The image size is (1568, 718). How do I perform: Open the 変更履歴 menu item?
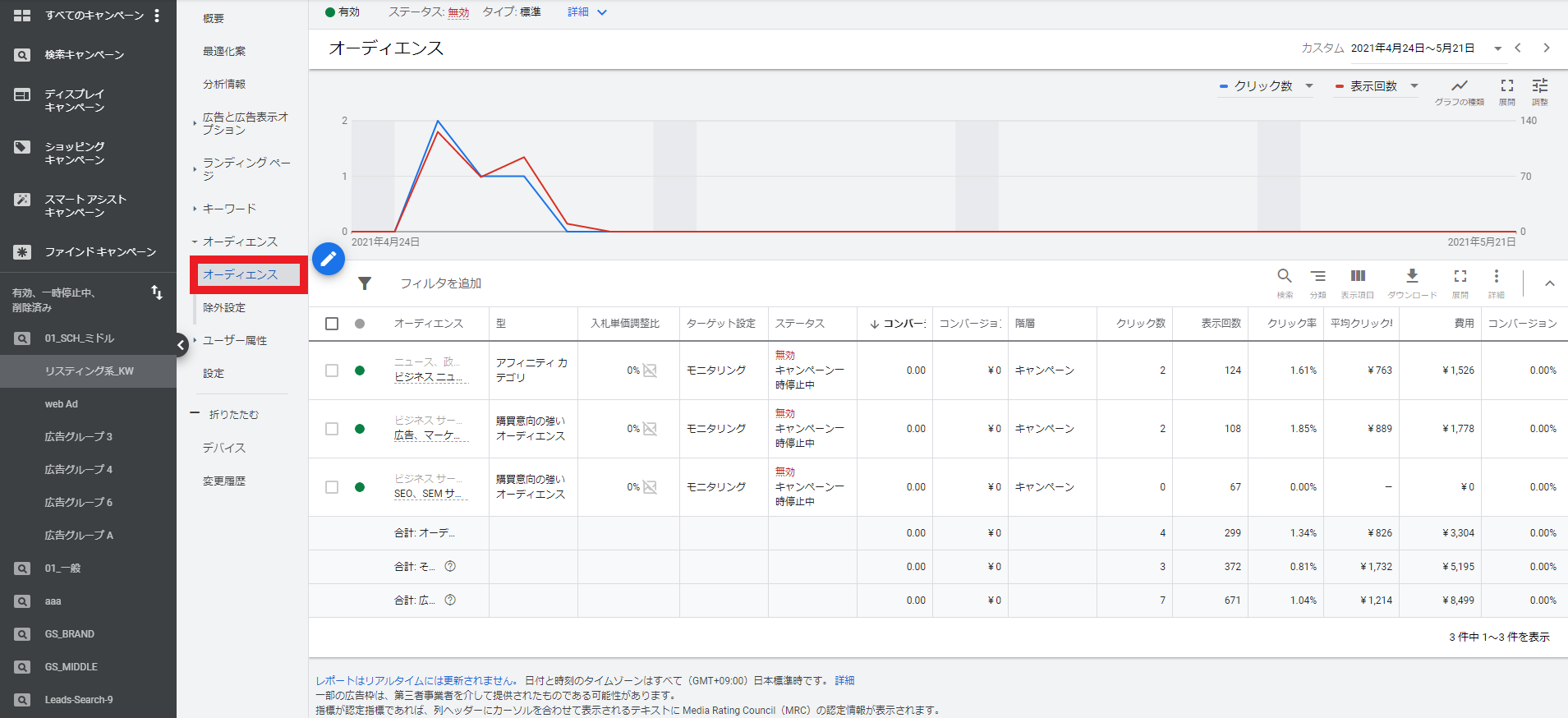pyautogui.click(x=224, y=481)
